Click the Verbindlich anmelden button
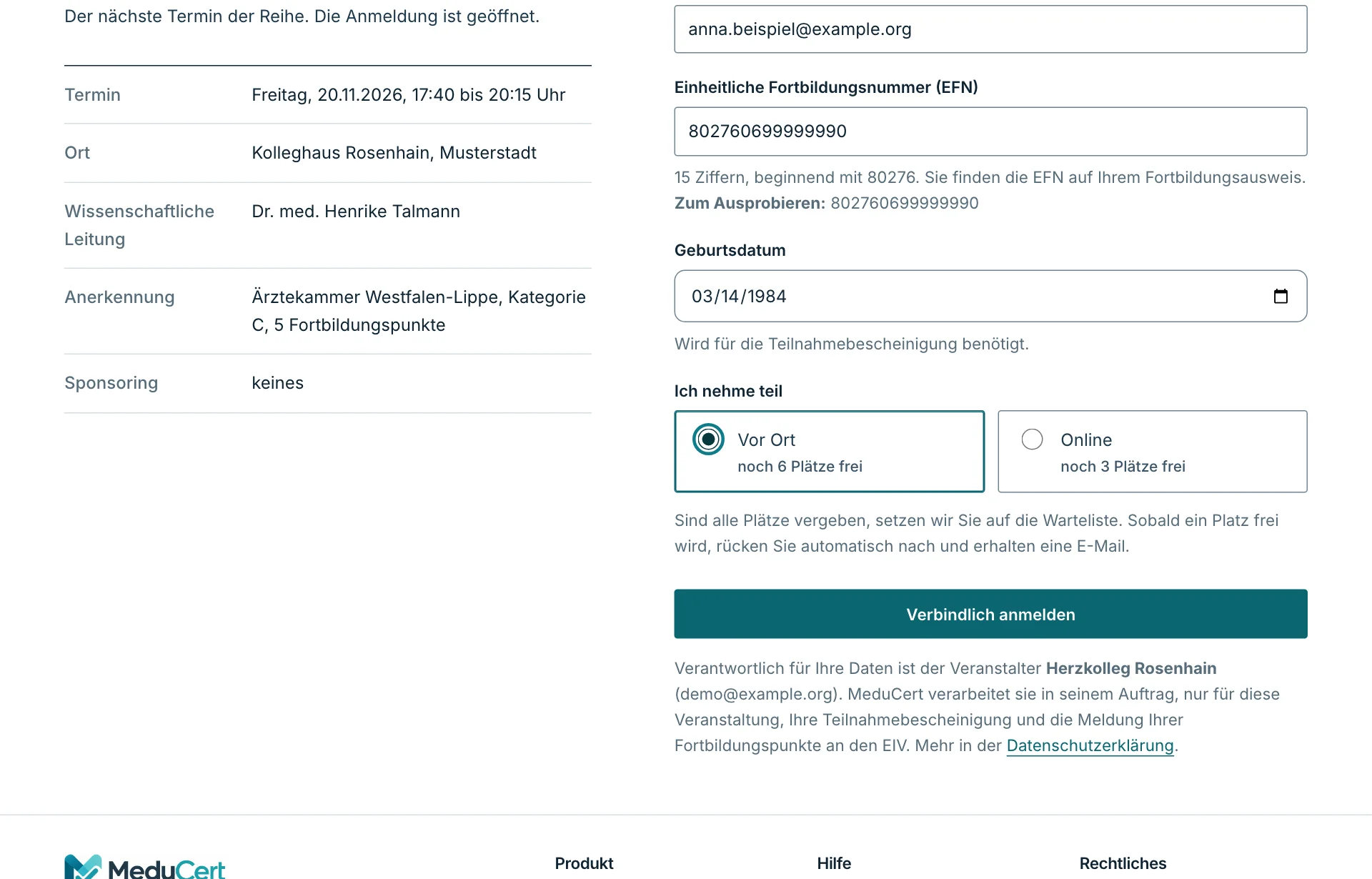The image size is (1372, 879). click(990, 614)
